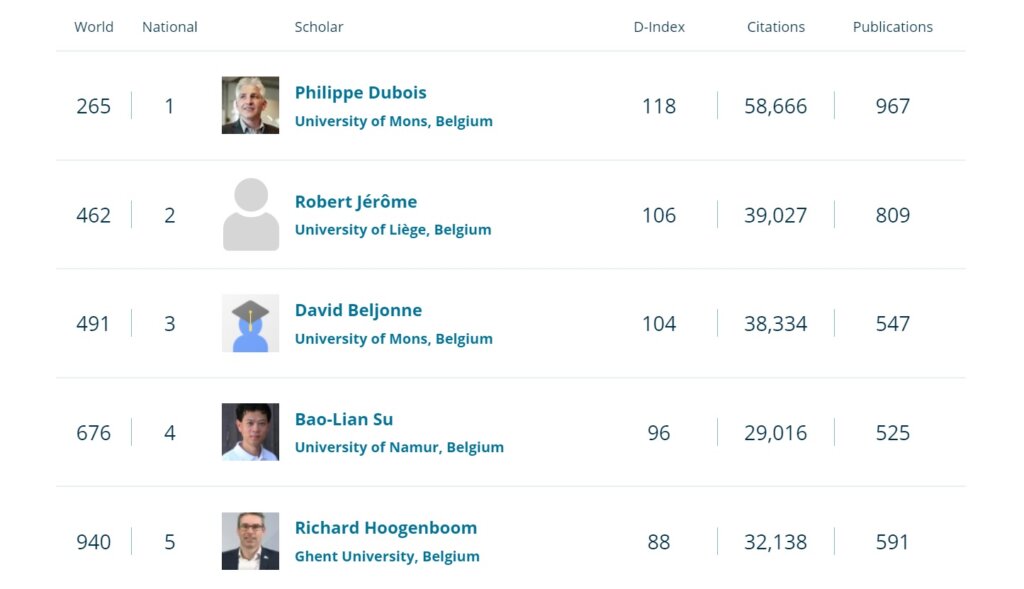The height and width of the screenshot is (589, 1024).
Task: Open Richard Hoogenboom profile photo
Action: tap(250, 541)
